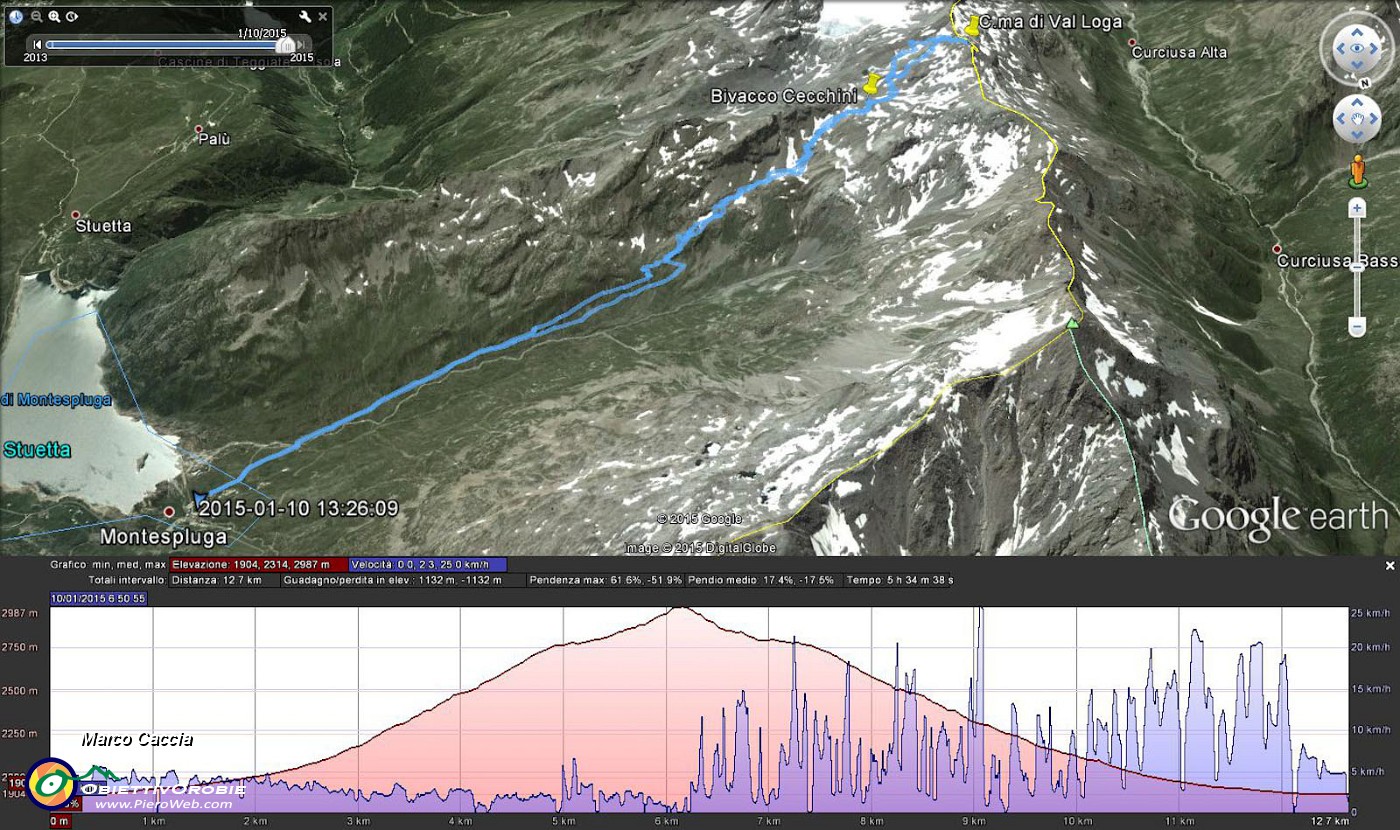Click the Tempo: 5 h 34 m 38 s value
The height and width of the screenshot is (830, 1400).
[900, 580]
